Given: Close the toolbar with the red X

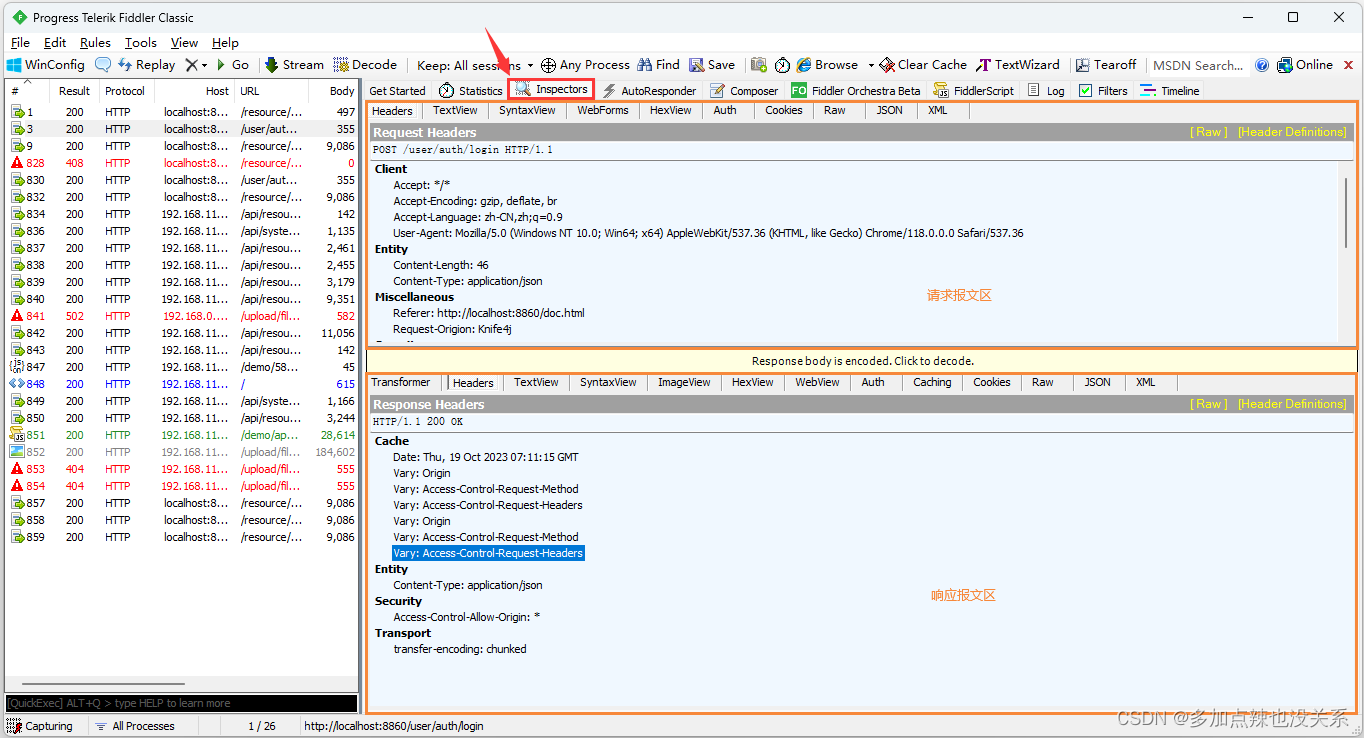Looking at the screenshot, I should [x=1348, y=65].
